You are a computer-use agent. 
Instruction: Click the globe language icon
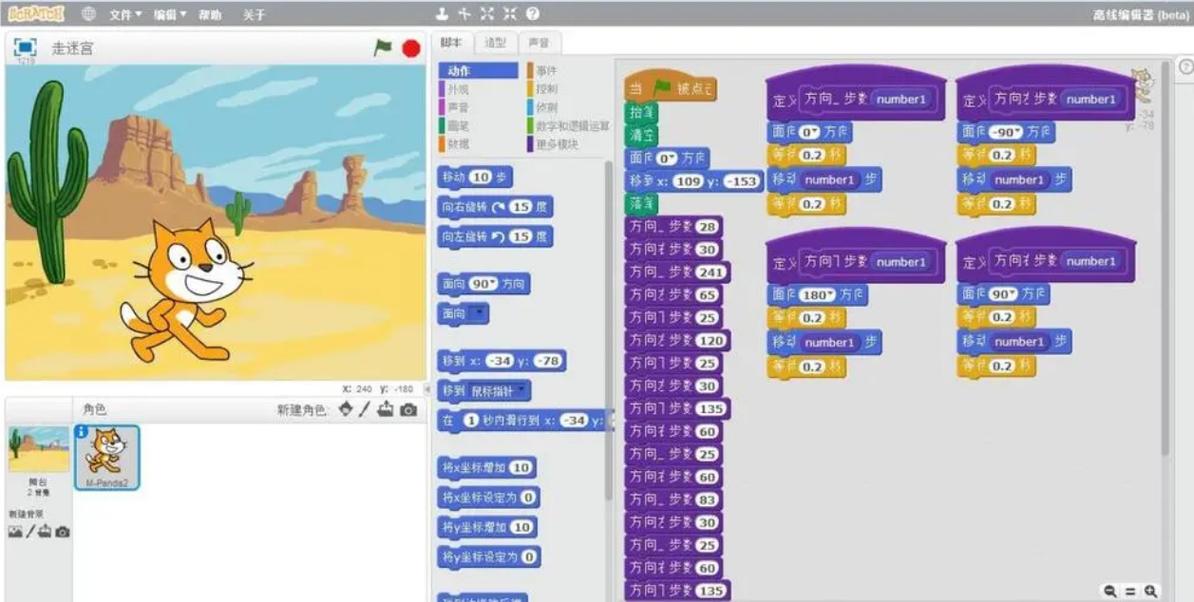[x=89, y=14]
